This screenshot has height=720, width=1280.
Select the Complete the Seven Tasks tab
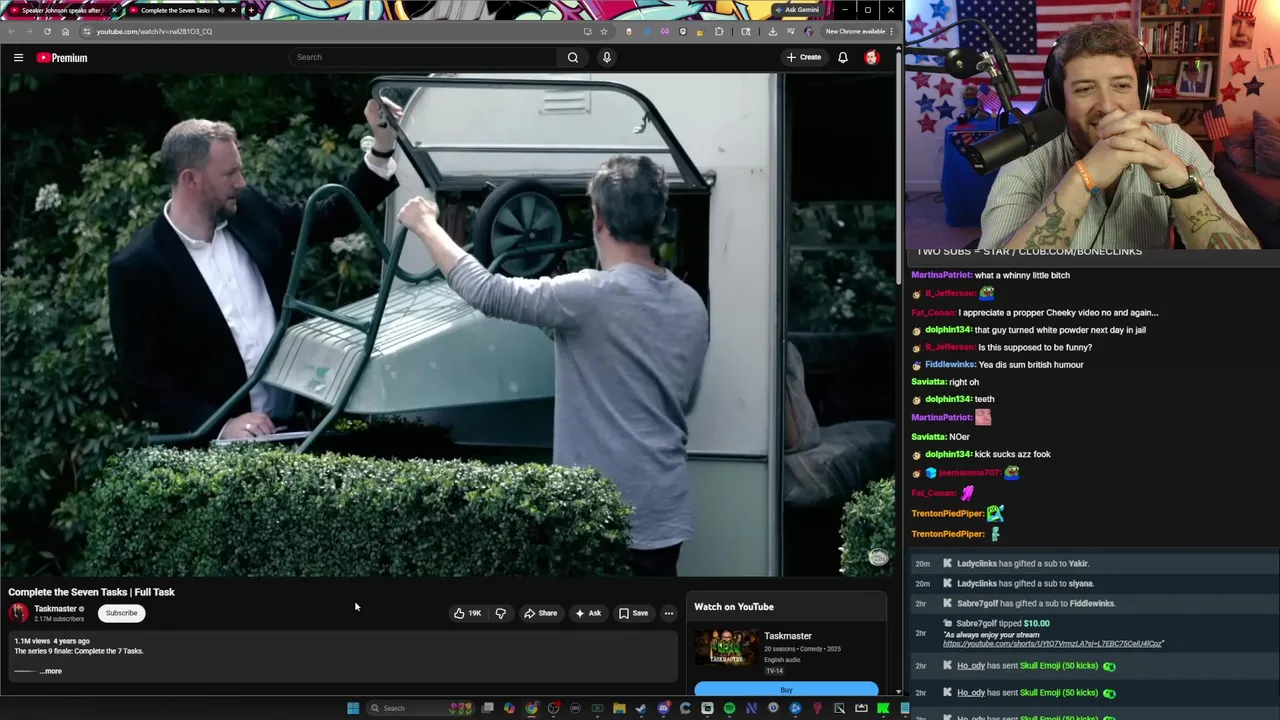[176, 10]
